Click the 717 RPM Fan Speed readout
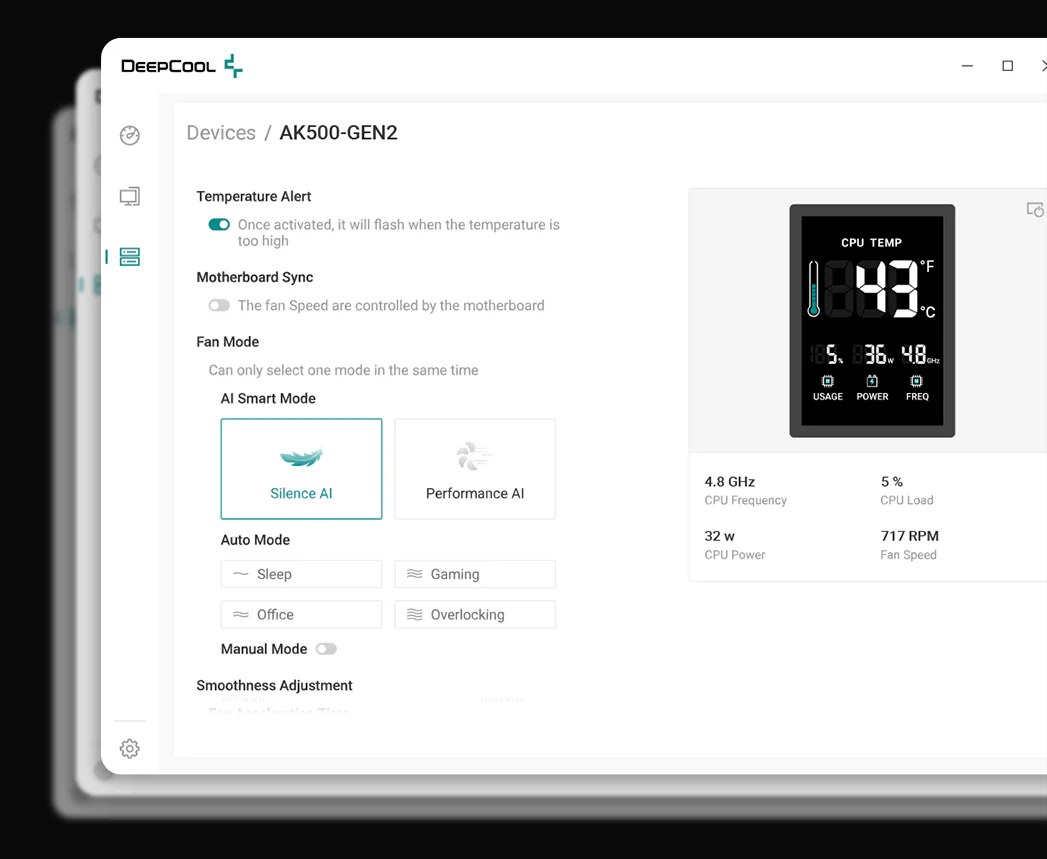 tap(909, 536)
